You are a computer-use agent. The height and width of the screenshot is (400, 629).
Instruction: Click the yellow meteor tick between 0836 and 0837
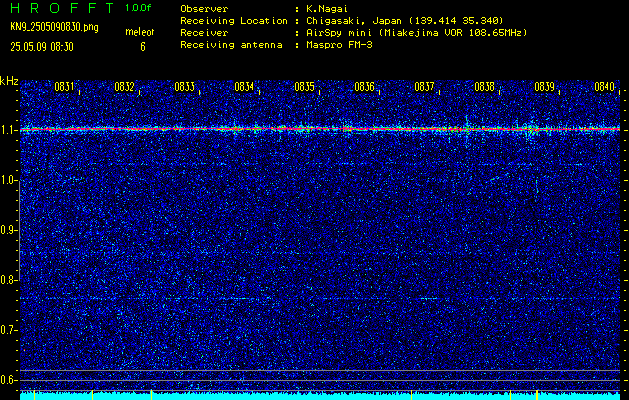(x=411, y=395)
